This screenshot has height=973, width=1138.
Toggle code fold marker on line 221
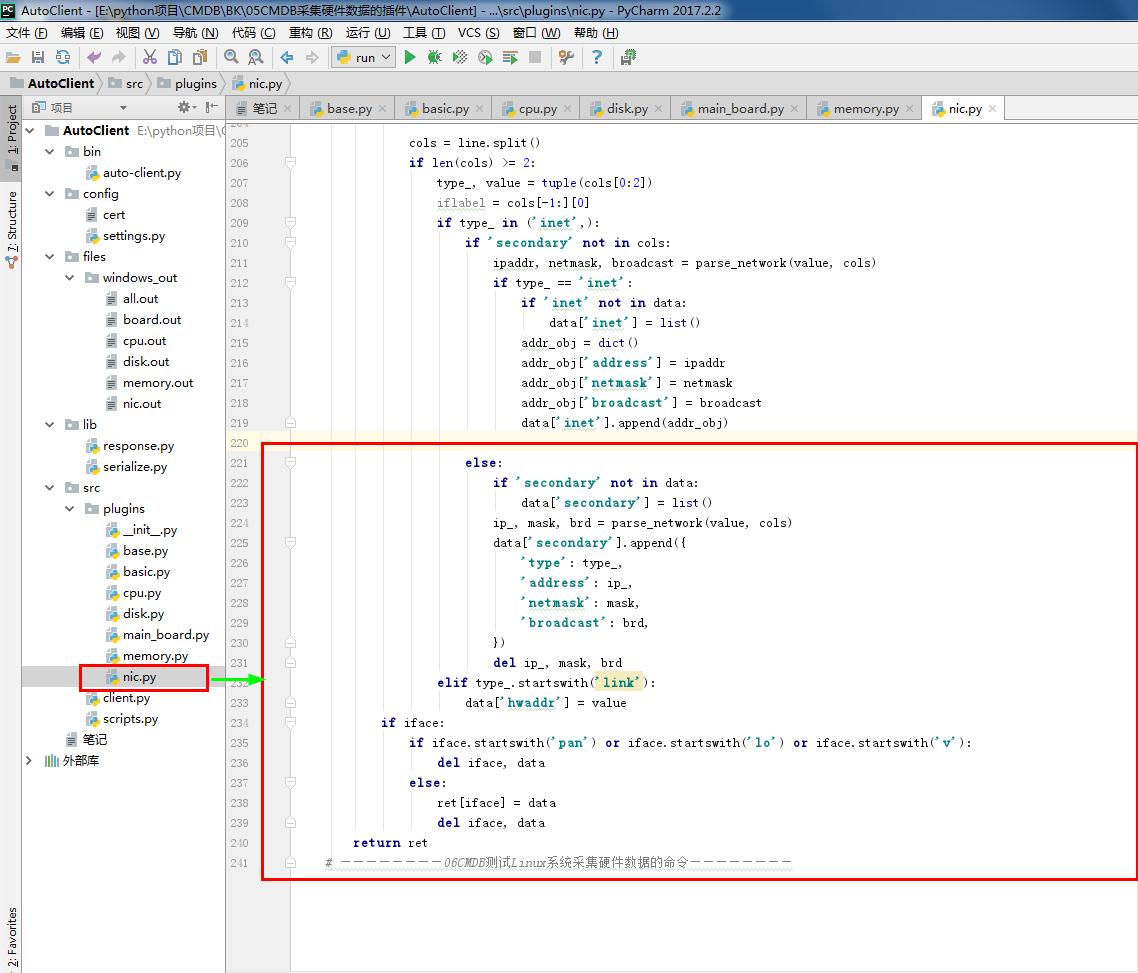click(x=290, y=462)
